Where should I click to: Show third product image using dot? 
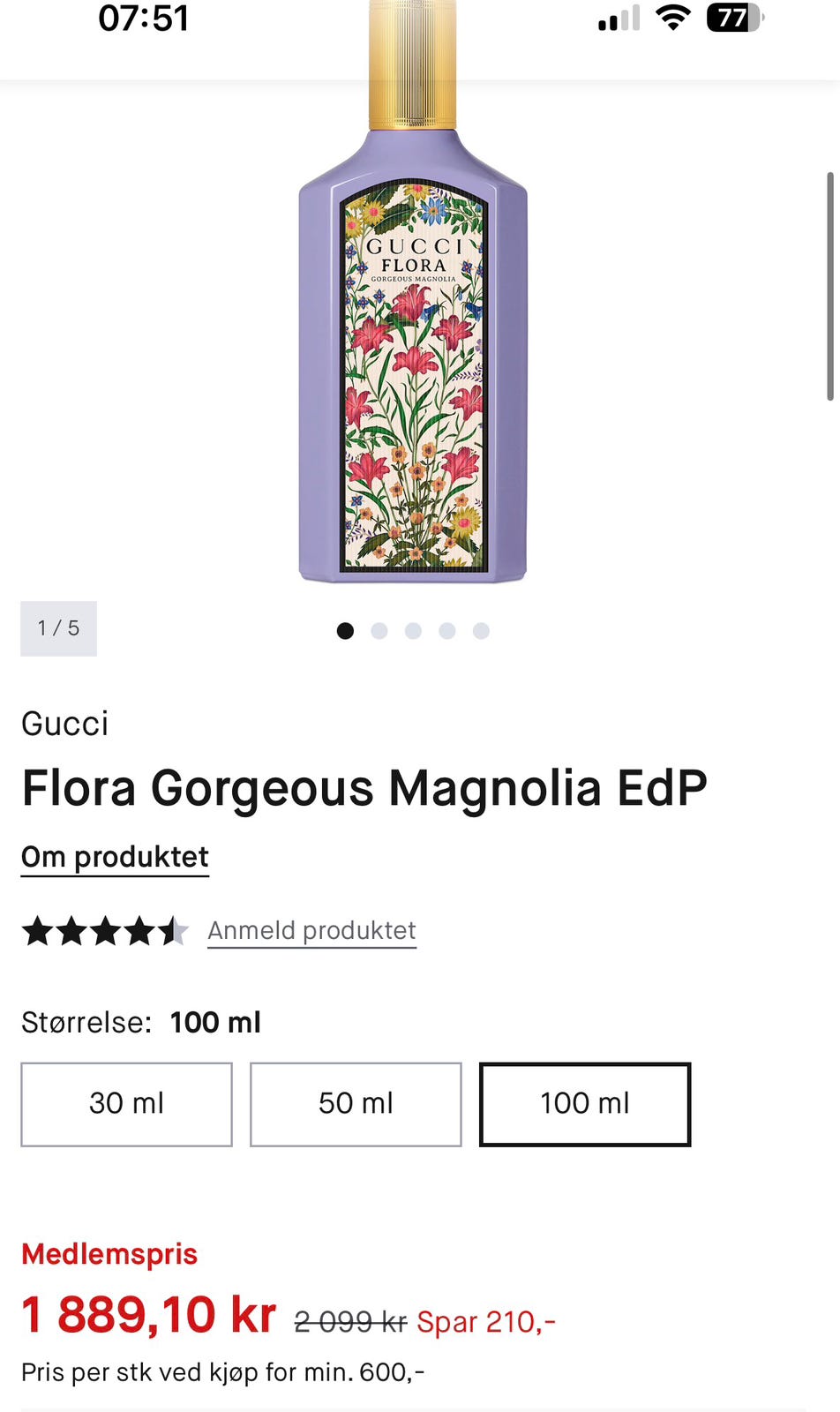(413, 631)
